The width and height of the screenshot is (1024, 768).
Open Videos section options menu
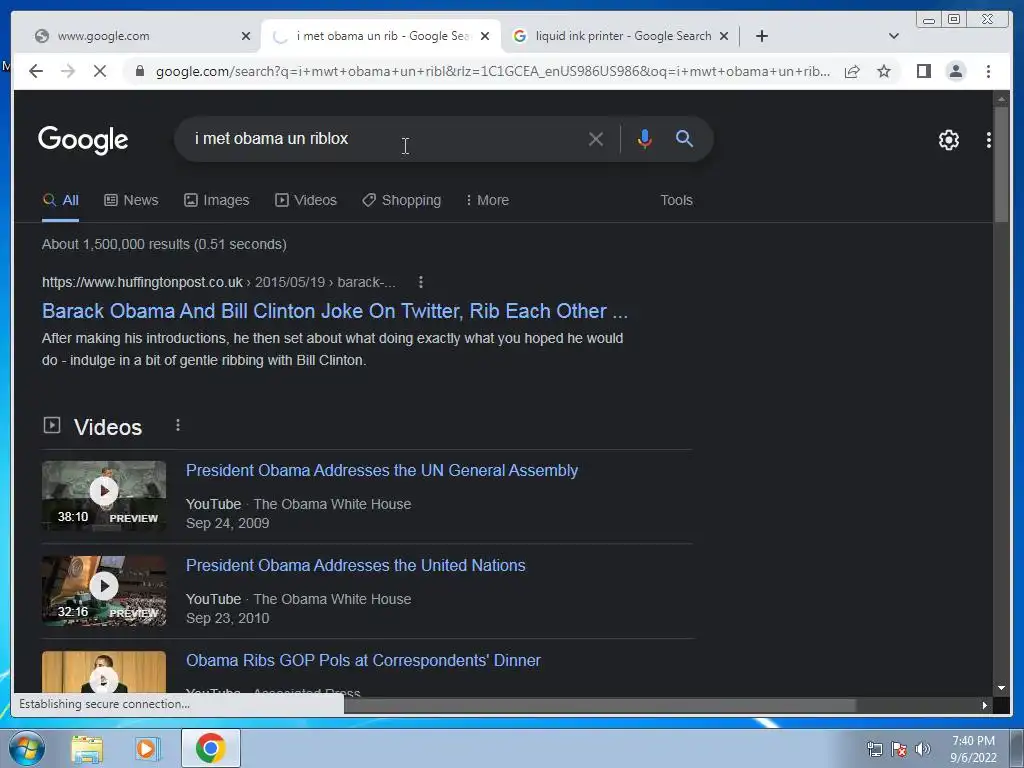tap(178, 426)
